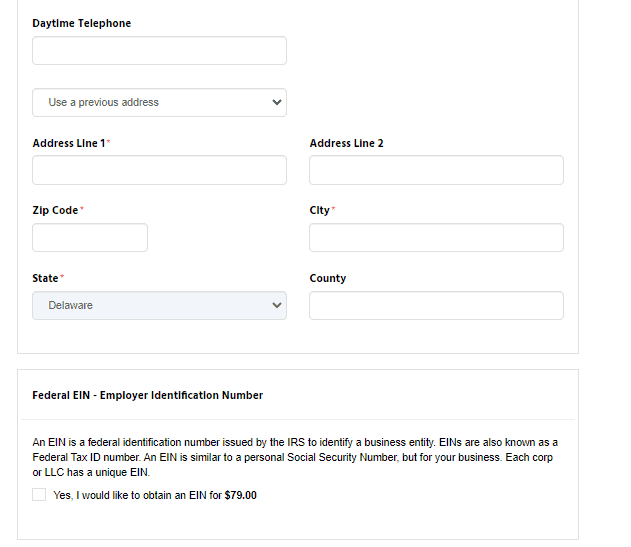The image size is (631, 547).
Task: Open the 'Use a previous address' dropdown
Action: point(159,103)
